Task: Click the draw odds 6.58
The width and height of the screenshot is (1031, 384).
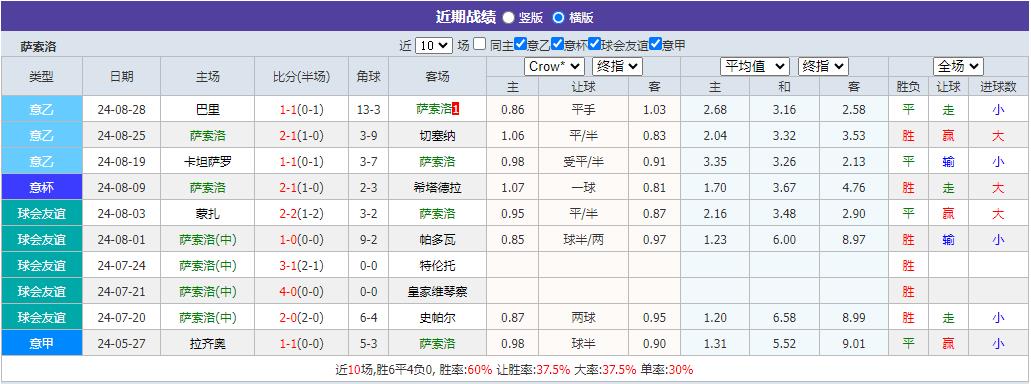Action: tap(784, 318)
